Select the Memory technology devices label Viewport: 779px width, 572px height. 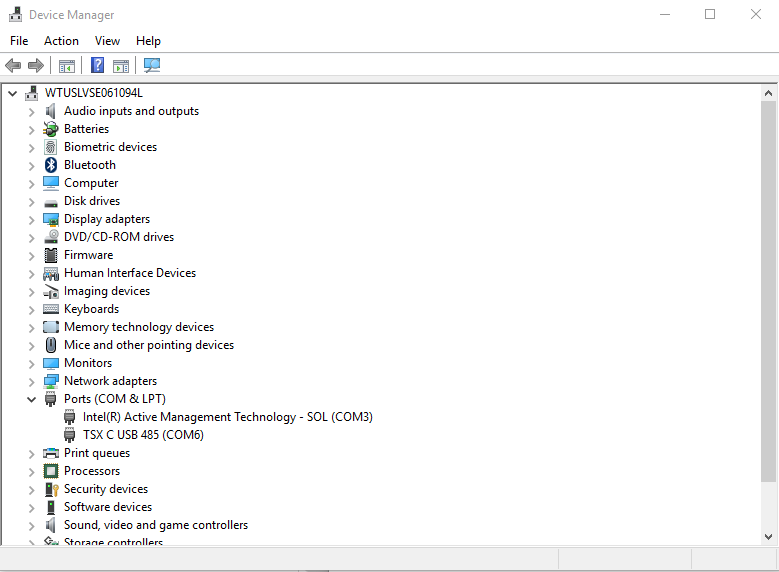coord(139,327)
